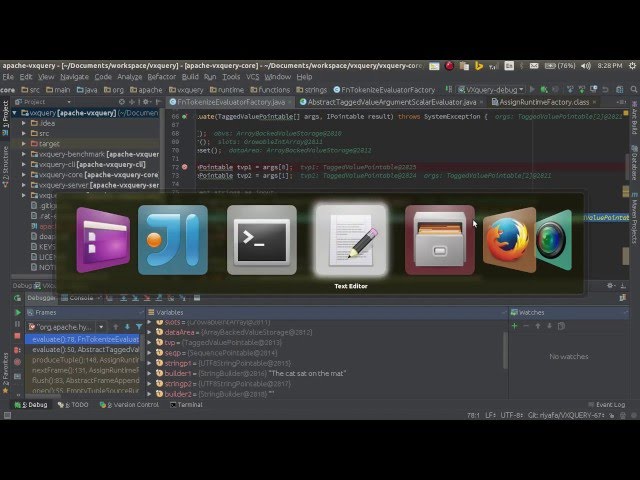Click the Run arrow next to VXquery-debug
This screenshot has height=480, width=640.
click(532, 89)
